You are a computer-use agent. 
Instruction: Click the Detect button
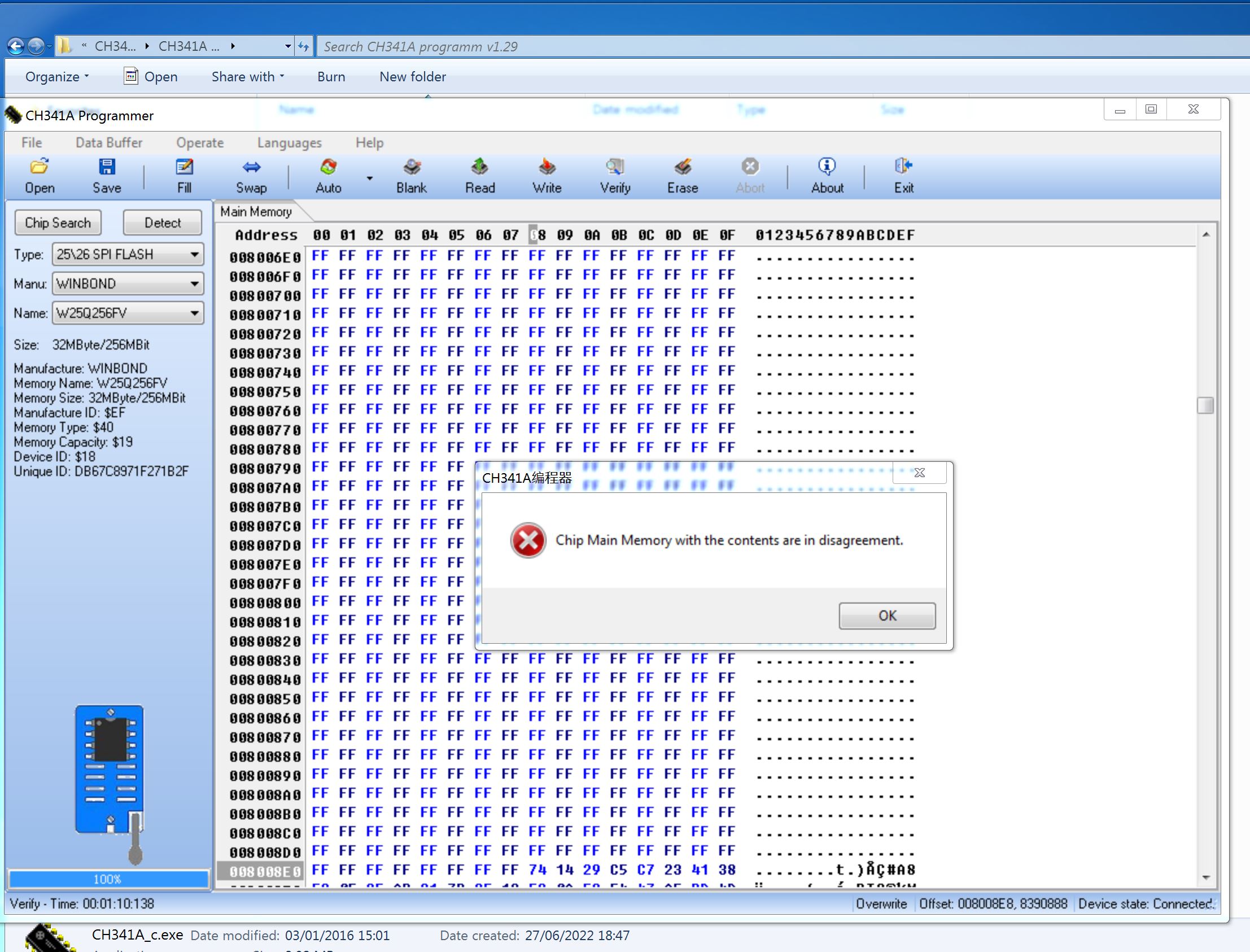[x=163, y=222]
